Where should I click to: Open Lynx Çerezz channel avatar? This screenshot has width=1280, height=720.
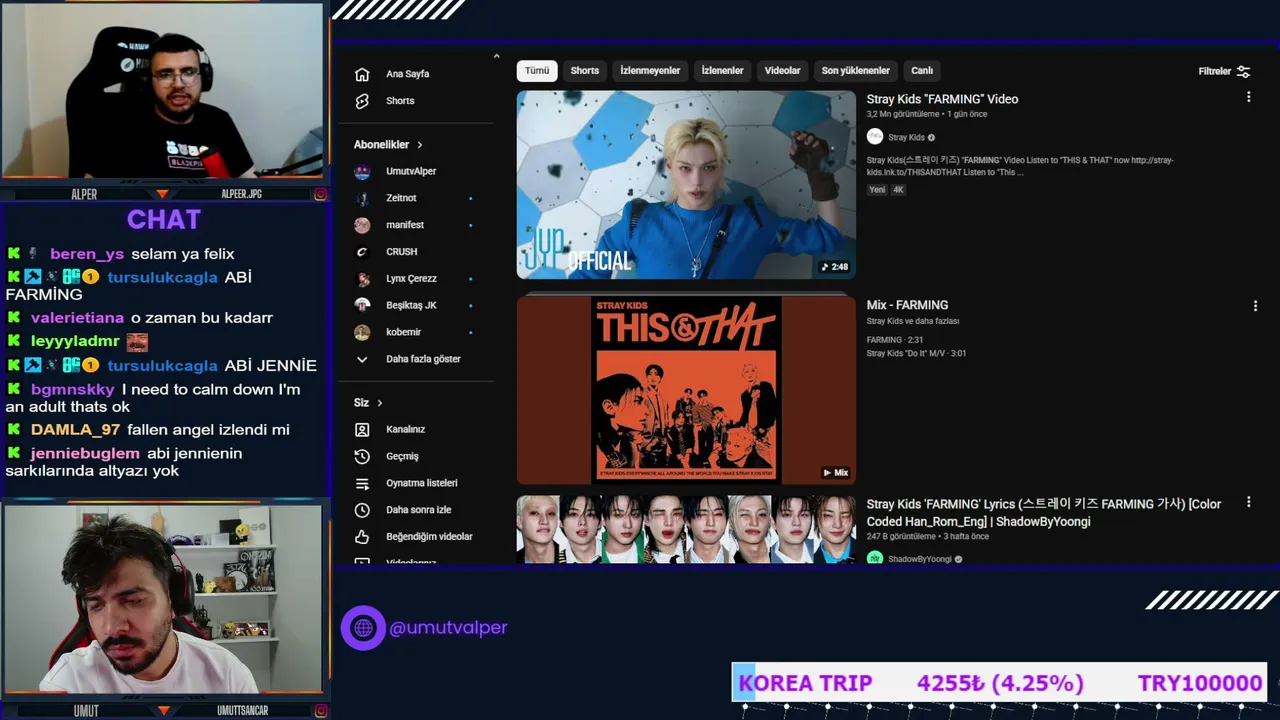(362, 279)
